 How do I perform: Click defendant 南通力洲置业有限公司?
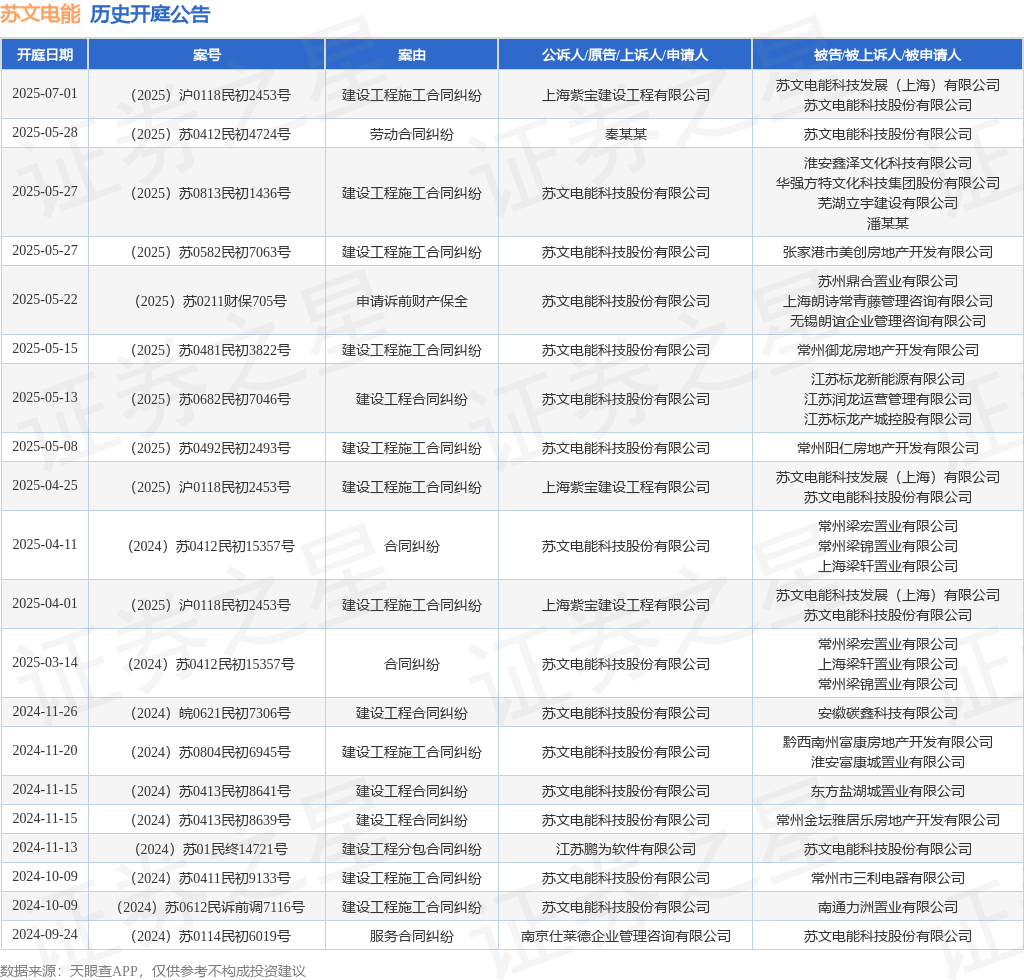(888, 907)
